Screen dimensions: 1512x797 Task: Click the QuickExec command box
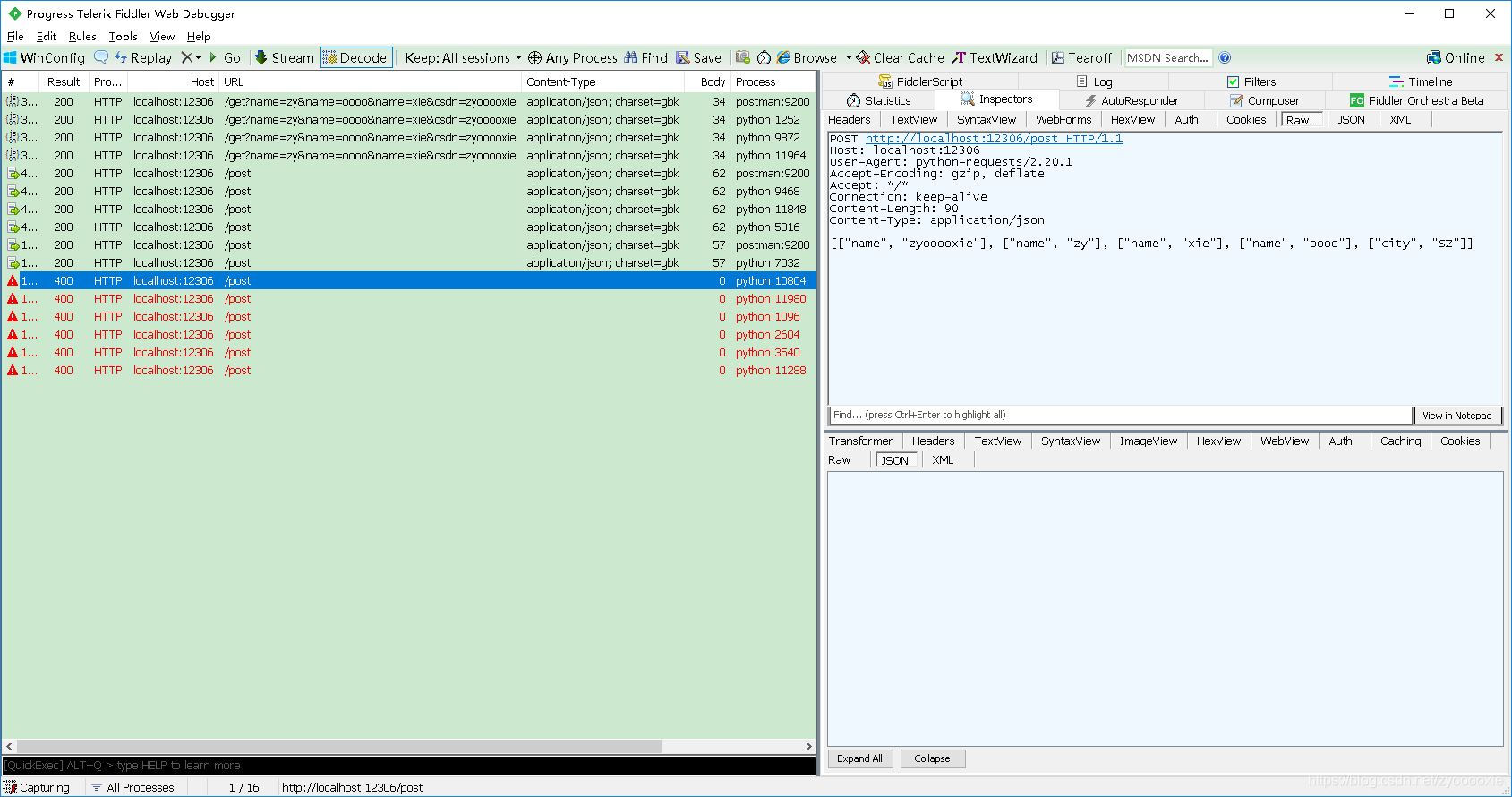point(409,765)
